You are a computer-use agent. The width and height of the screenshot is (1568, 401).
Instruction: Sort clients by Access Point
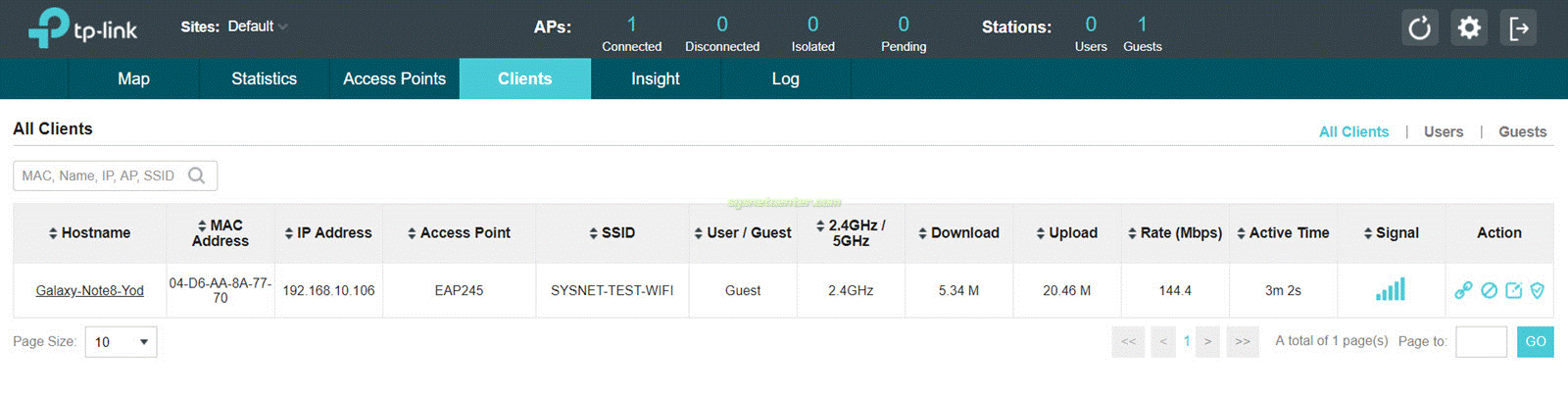(459, 233)
